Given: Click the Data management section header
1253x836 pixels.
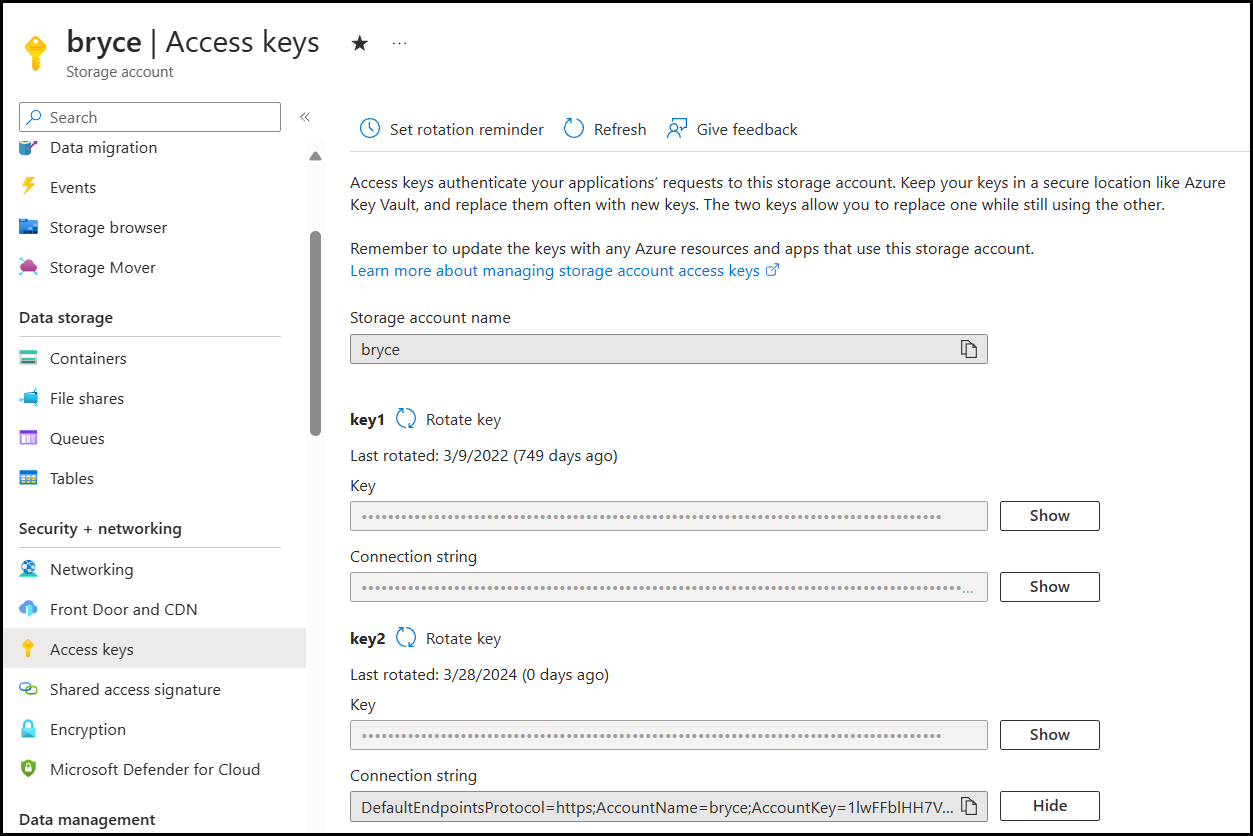Looking at the screenshot, I should 87,820.
